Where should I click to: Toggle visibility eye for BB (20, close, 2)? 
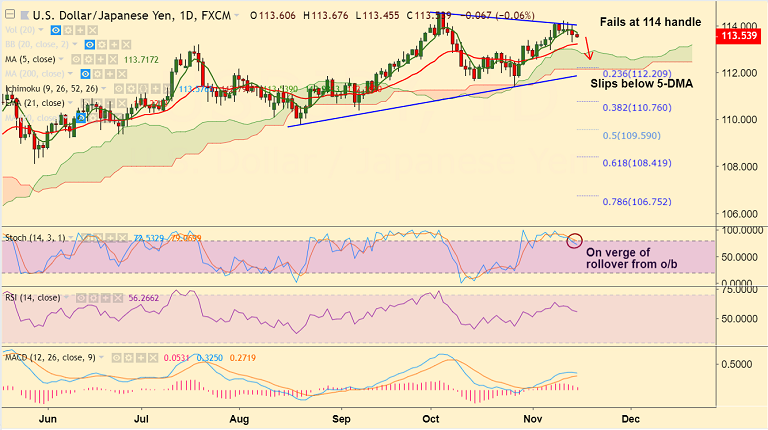90,45
